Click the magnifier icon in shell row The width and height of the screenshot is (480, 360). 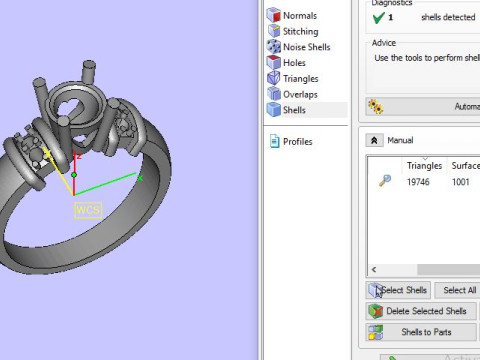(x=385, y=180)
